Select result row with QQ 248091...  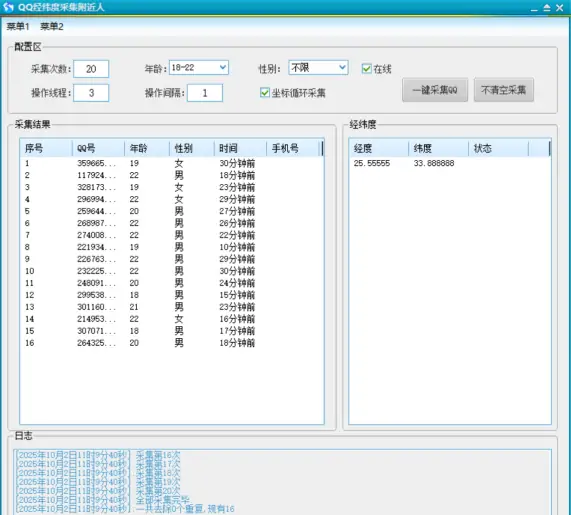coord(172,283)
